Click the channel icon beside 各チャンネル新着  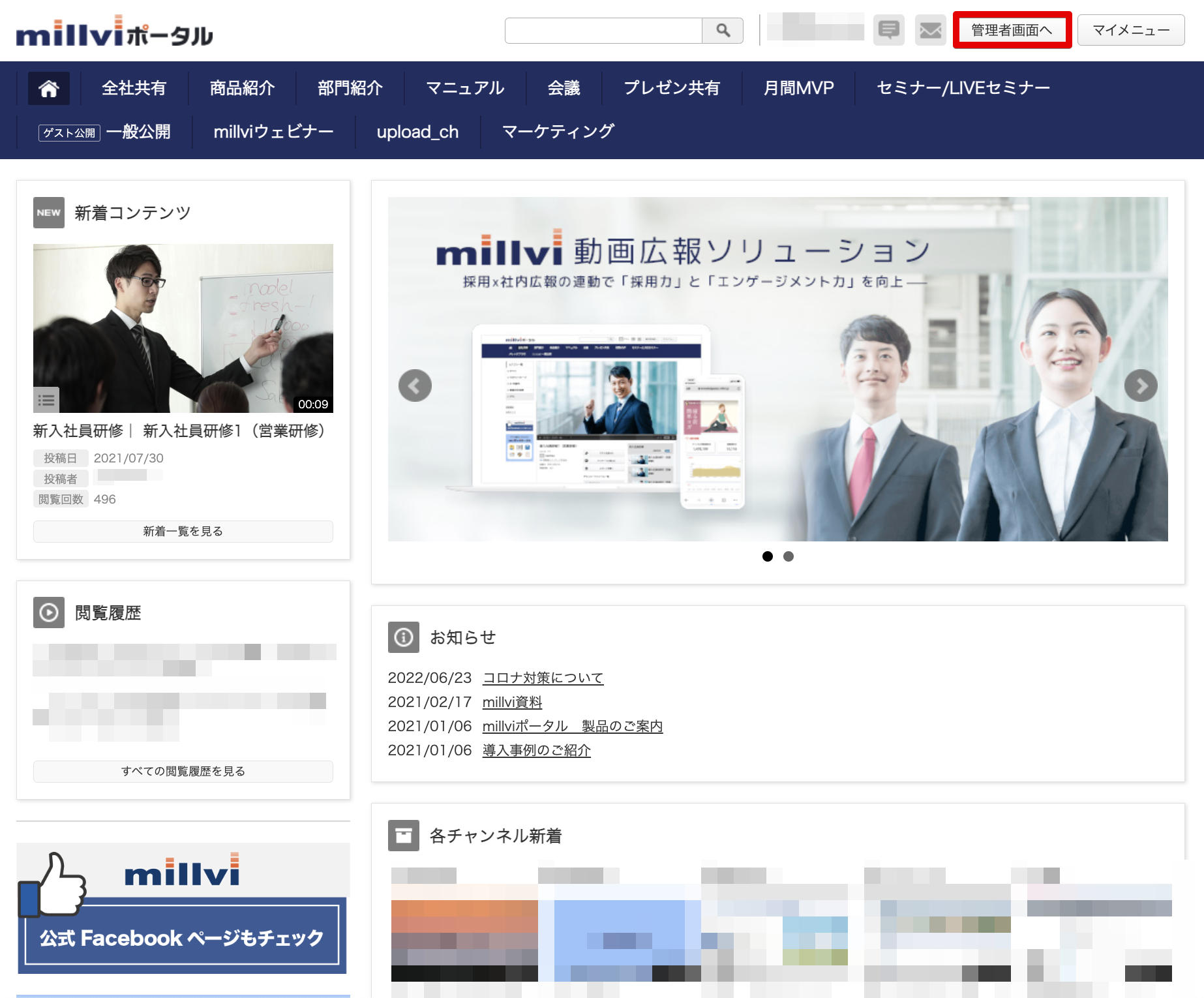tap(403, 836)
